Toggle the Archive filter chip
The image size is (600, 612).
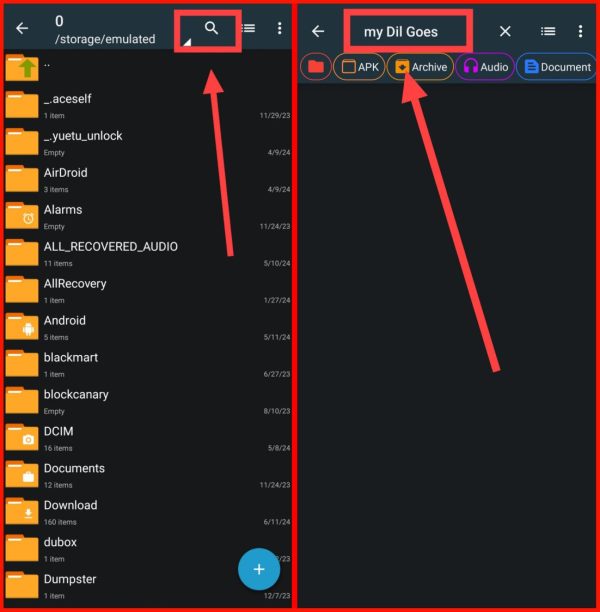click(x=420, y=67)
